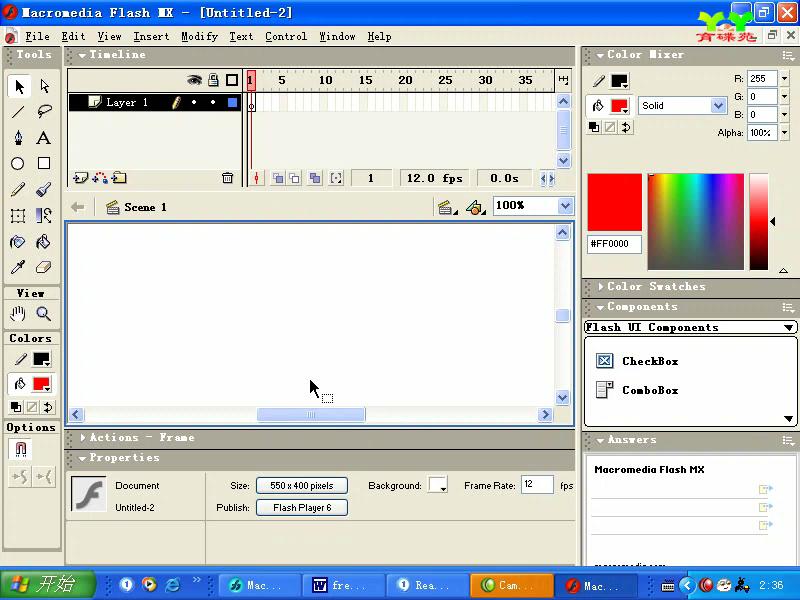Open the Control menu

[x=286, y=37]
